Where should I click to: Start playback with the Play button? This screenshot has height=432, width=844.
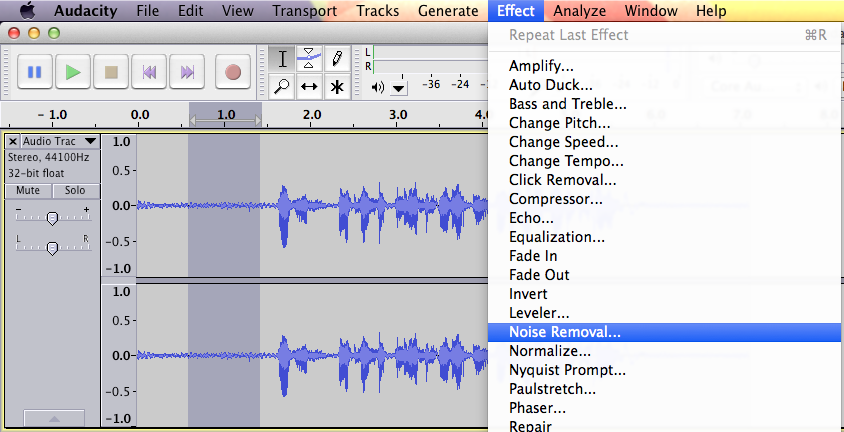73,72
